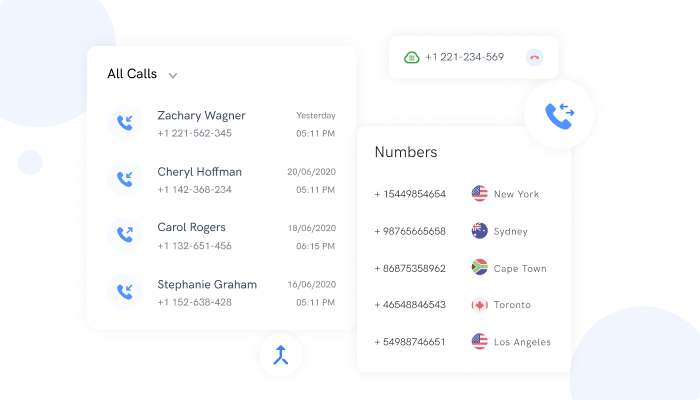The image size is (700, 400).
Task: Click the Canadian flag for Toronto
Action: tap(480, 305)
